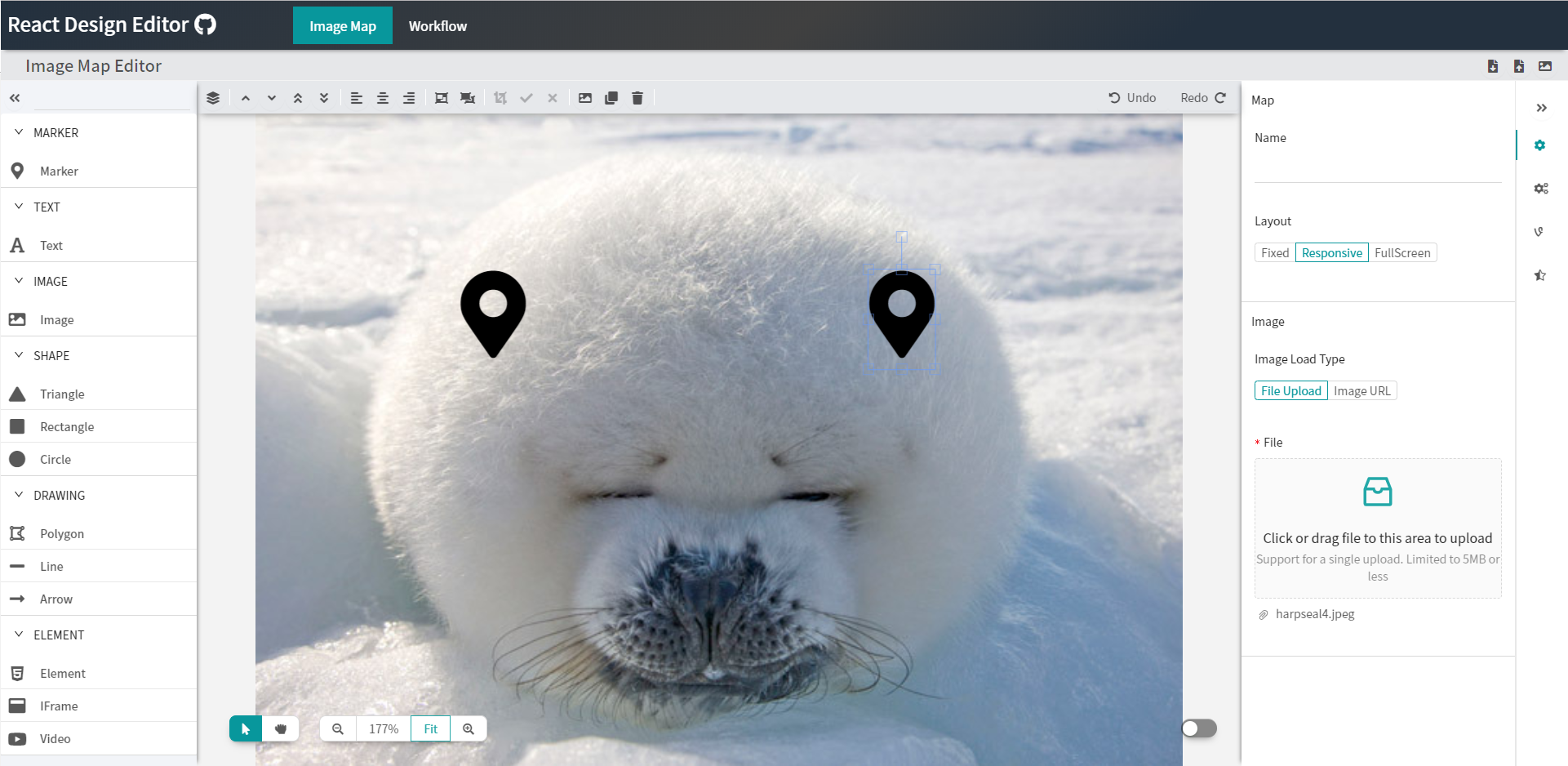1568x766 pixels.
Task: Click the Fit zoom button
Action: pos(430,728)
